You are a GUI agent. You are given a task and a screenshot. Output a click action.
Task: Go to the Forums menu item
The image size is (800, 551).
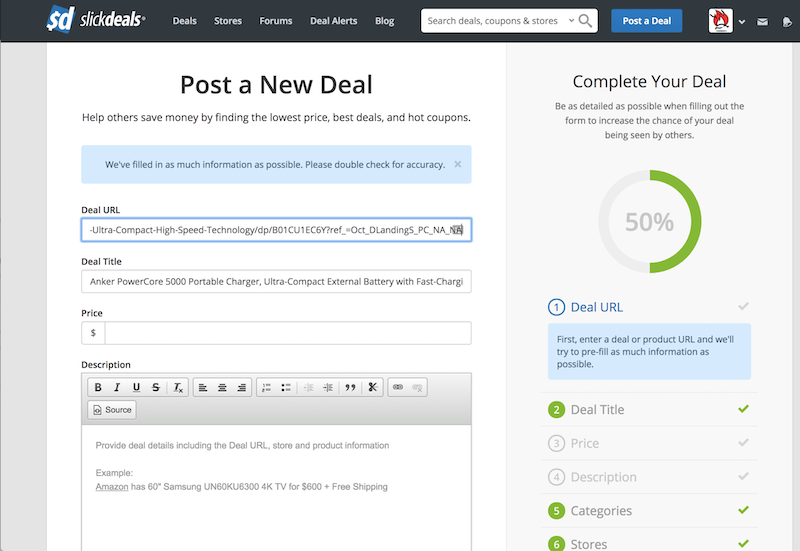[x=275, y=21]
